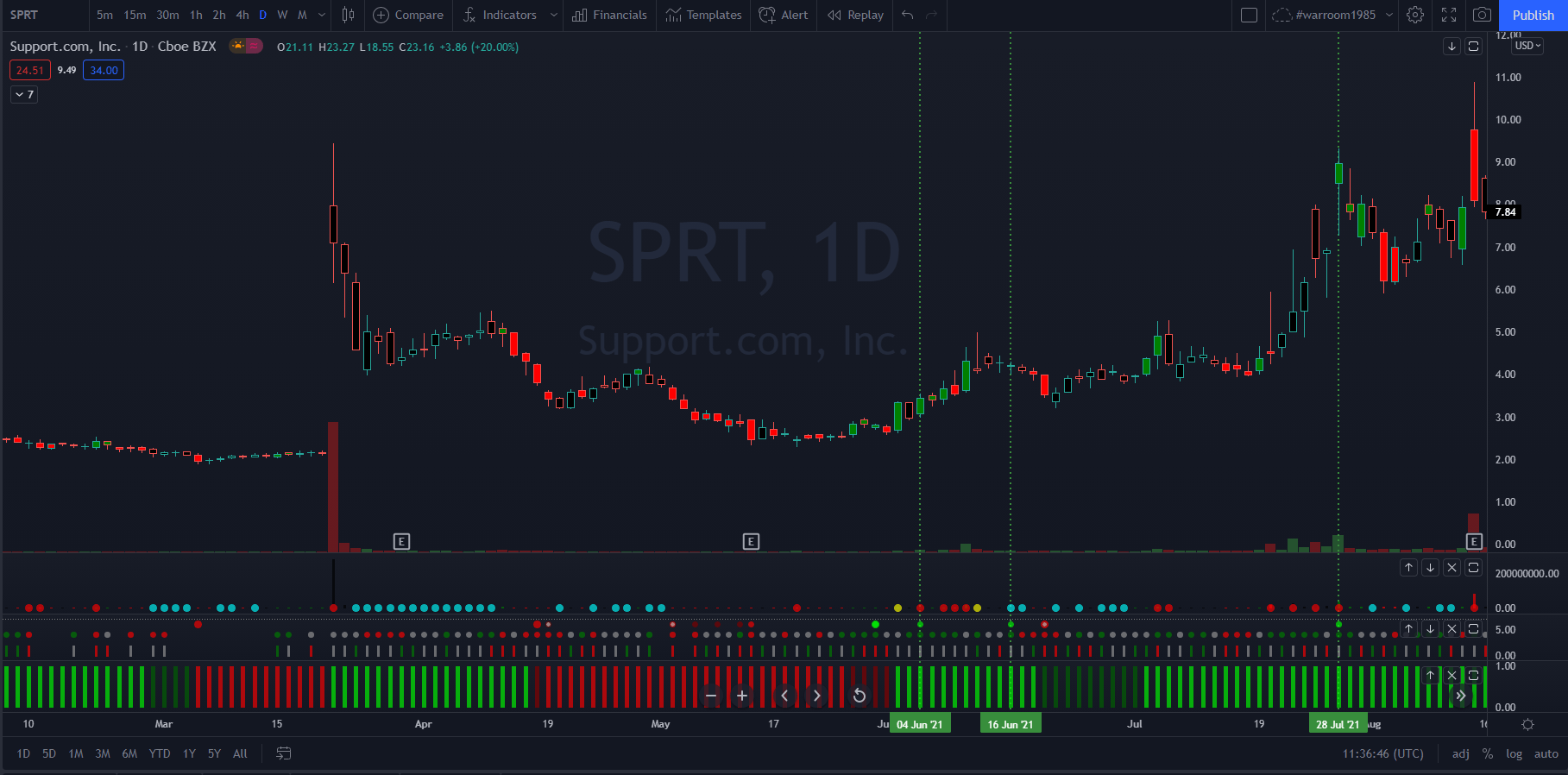Click the red 24.51 sell price box
This screenshot has height=775, width=1568.
click(x=30, y=70)
